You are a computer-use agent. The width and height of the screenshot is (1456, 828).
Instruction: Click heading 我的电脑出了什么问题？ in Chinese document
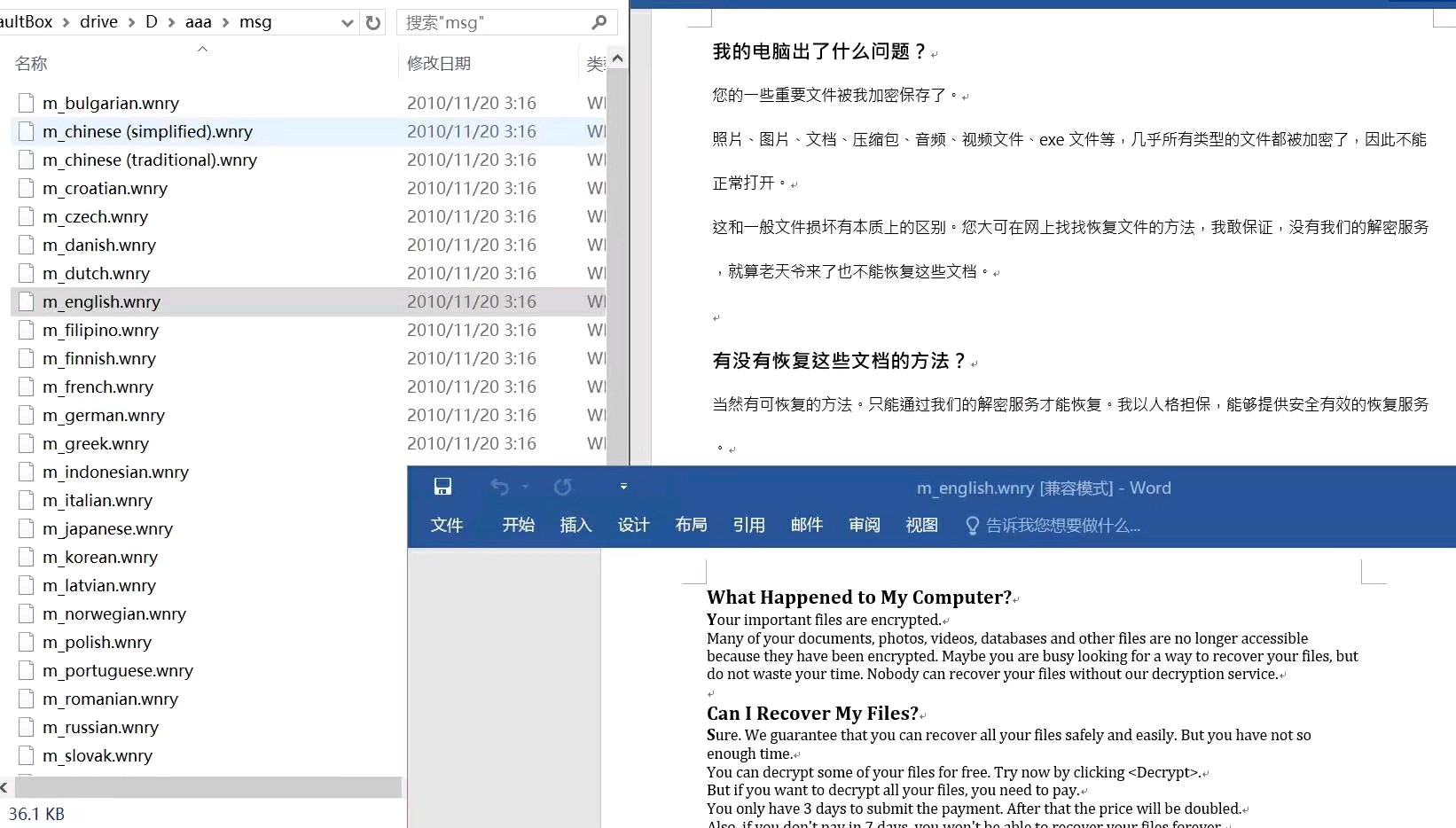[820, 51]
